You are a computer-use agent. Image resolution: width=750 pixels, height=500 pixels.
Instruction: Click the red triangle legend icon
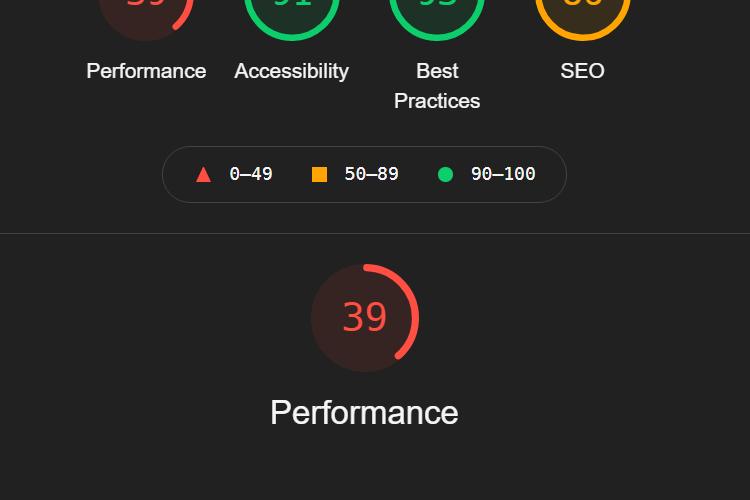[204, 174]
